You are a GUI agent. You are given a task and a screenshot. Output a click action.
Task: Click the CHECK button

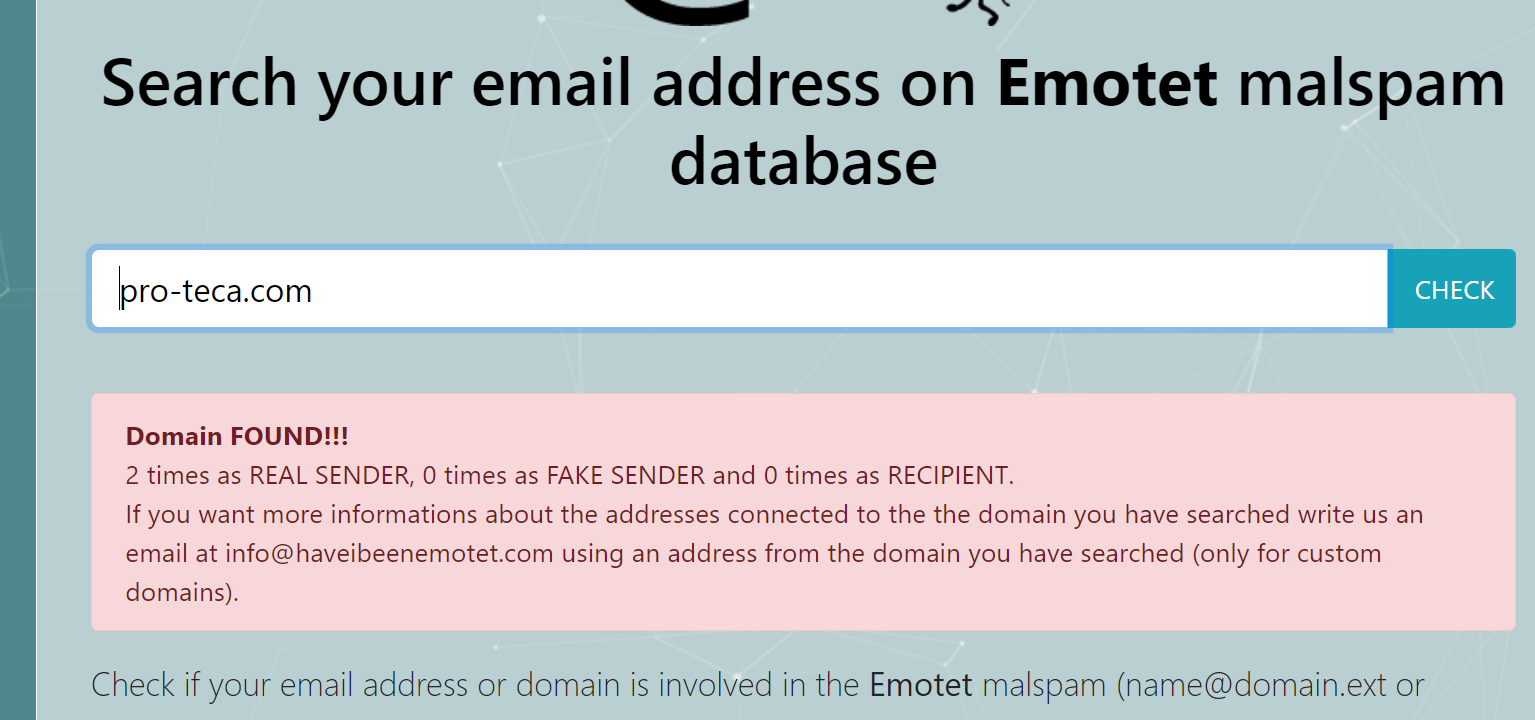[1453, 290]
